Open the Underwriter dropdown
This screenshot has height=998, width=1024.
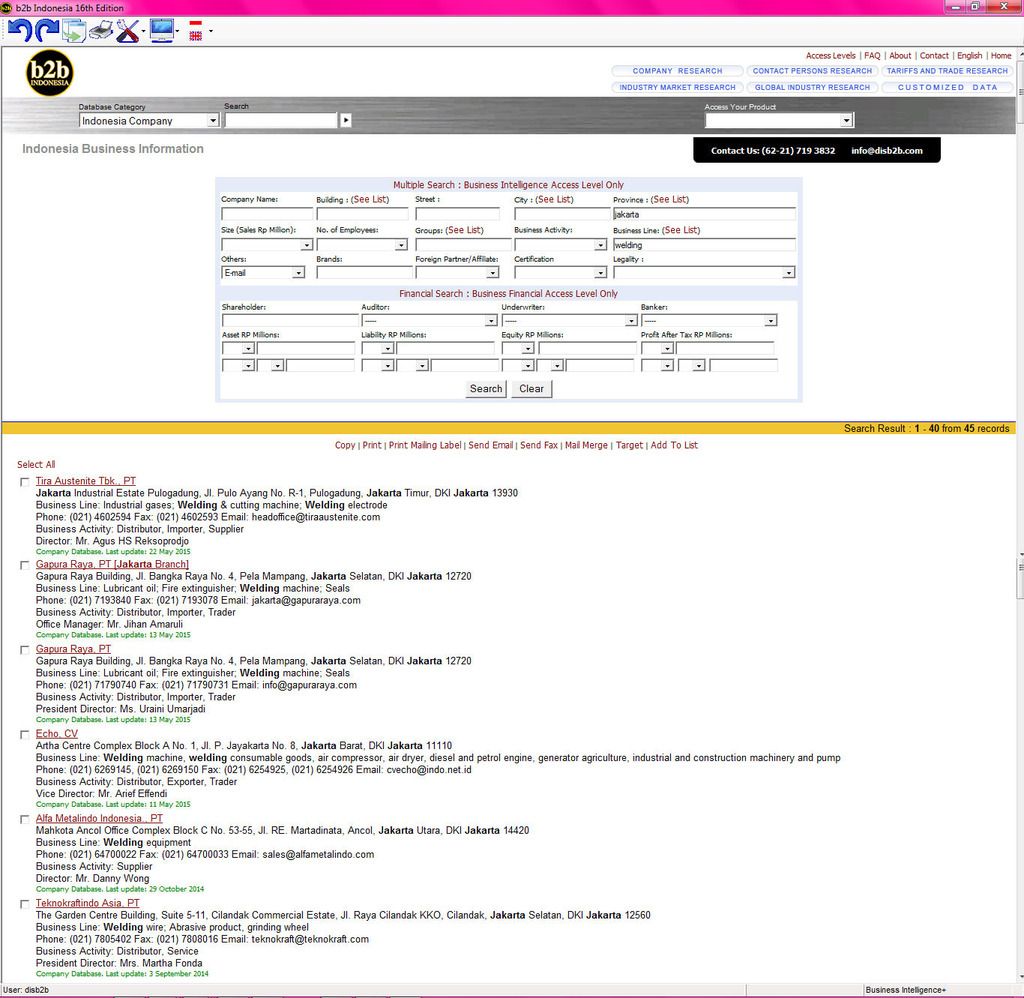click(x=569, y=321)
